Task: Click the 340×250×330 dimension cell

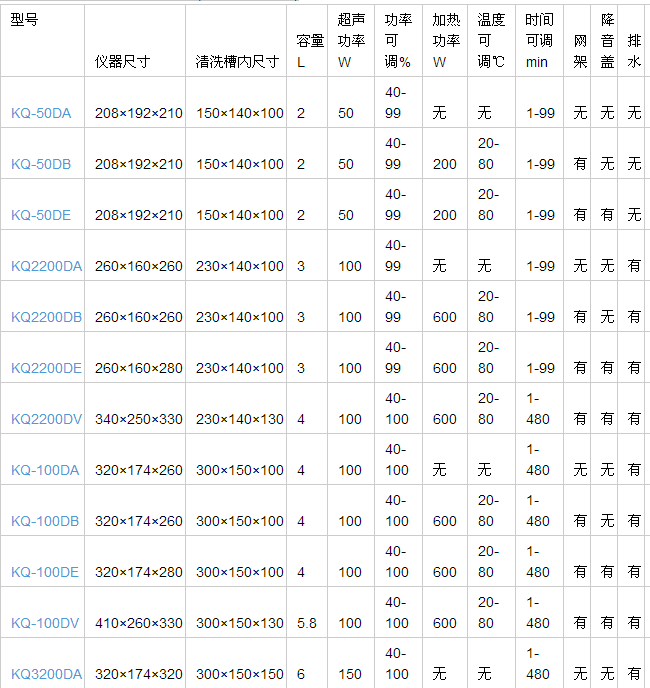Action: pyautogui.click(x=139, y=419)
